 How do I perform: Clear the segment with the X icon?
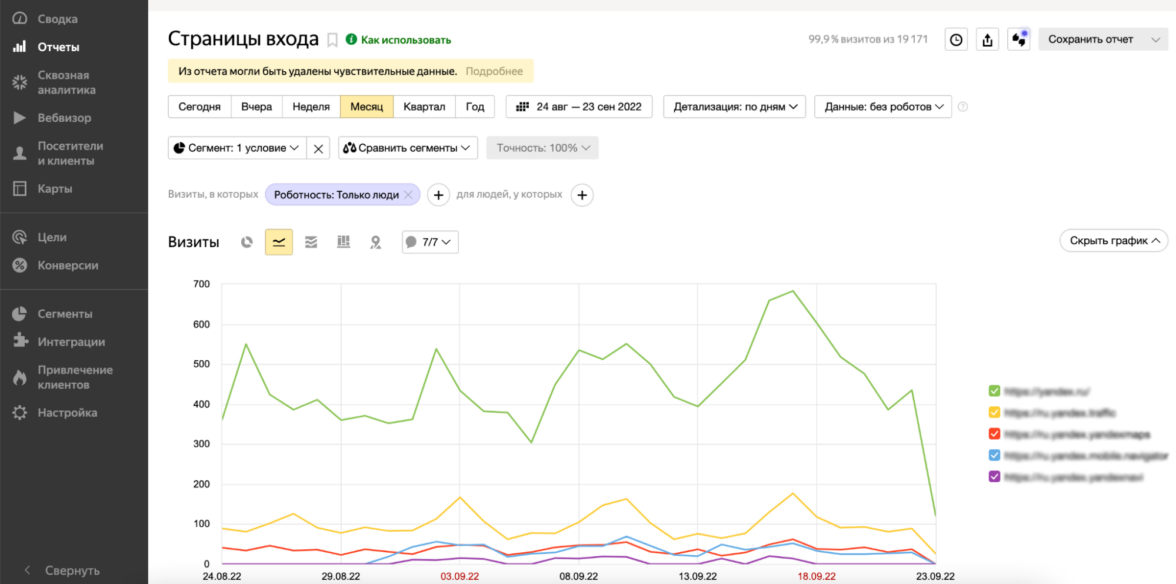pos(318,148)
